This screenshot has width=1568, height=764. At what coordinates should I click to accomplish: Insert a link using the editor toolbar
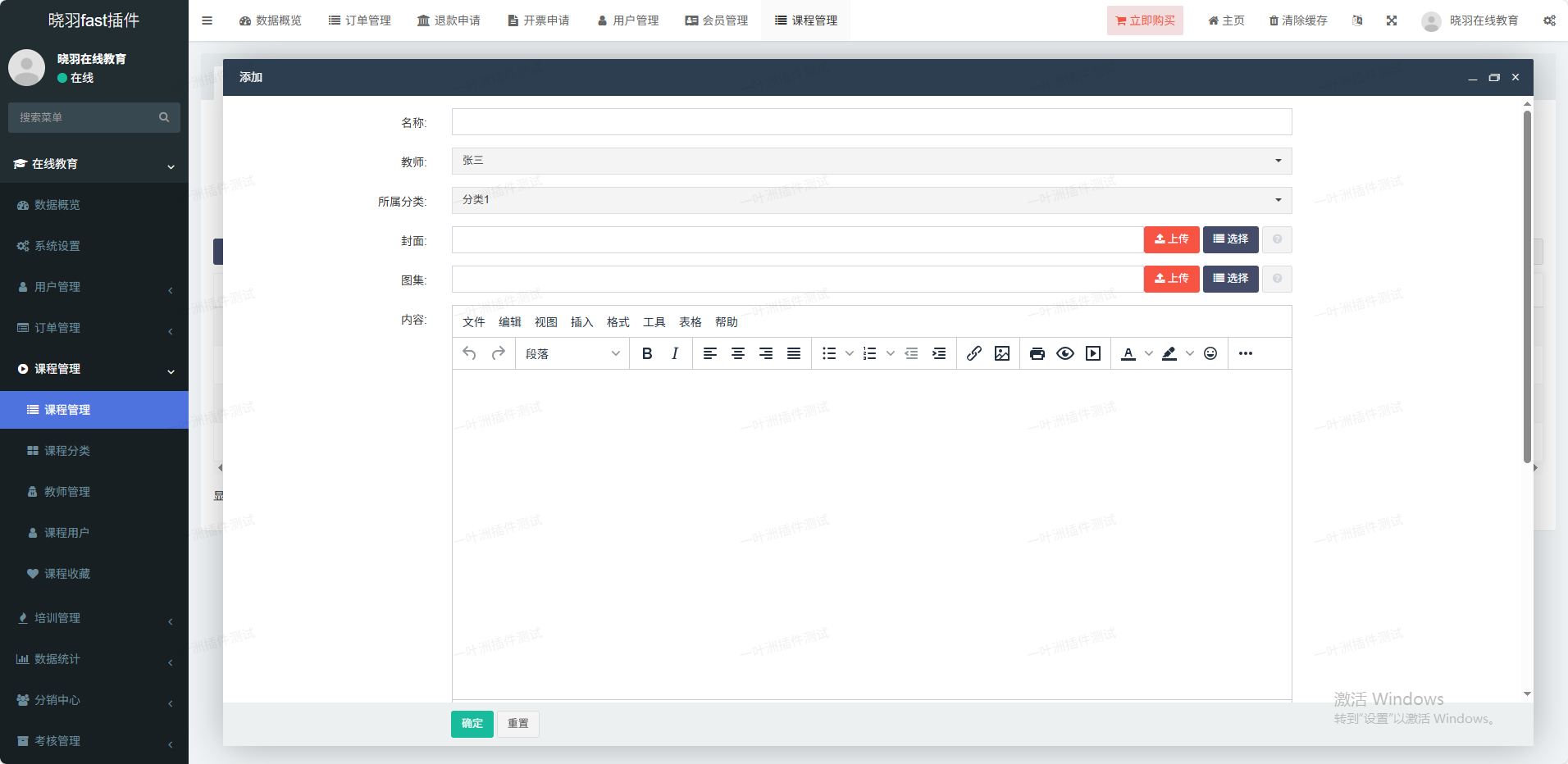[x=973, y=353]
